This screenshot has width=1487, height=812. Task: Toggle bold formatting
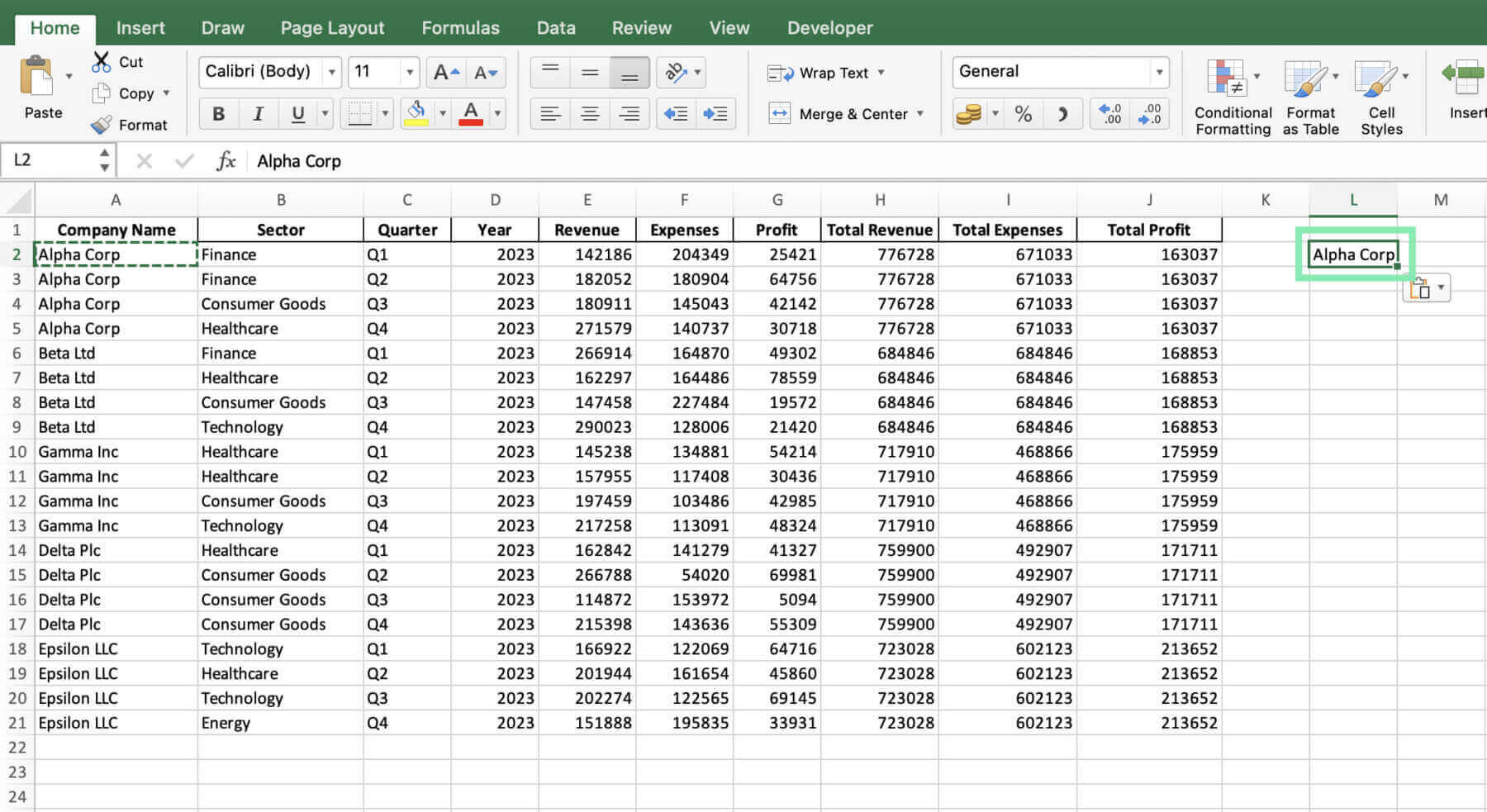[218, 113]
